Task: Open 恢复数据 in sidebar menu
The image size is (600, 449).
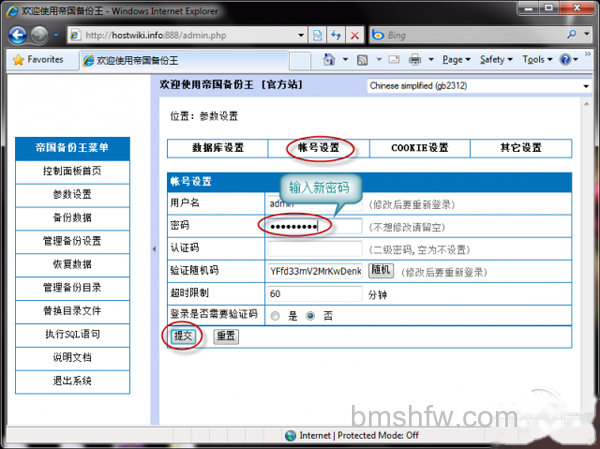Action: [72, 265]
